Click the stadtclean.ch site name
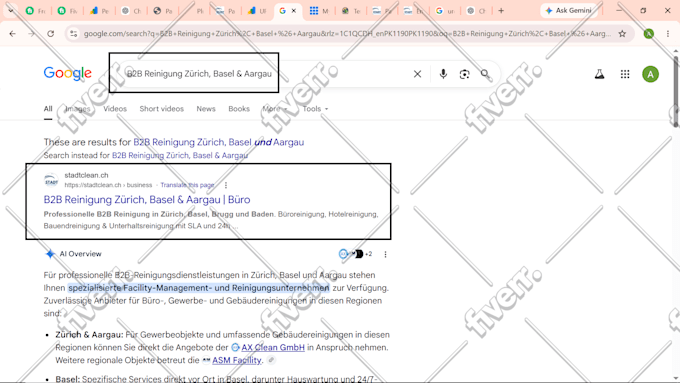Image resolution: width=680 pixels, height=383 pixels. pyautogui.click(x=86, y=175)
